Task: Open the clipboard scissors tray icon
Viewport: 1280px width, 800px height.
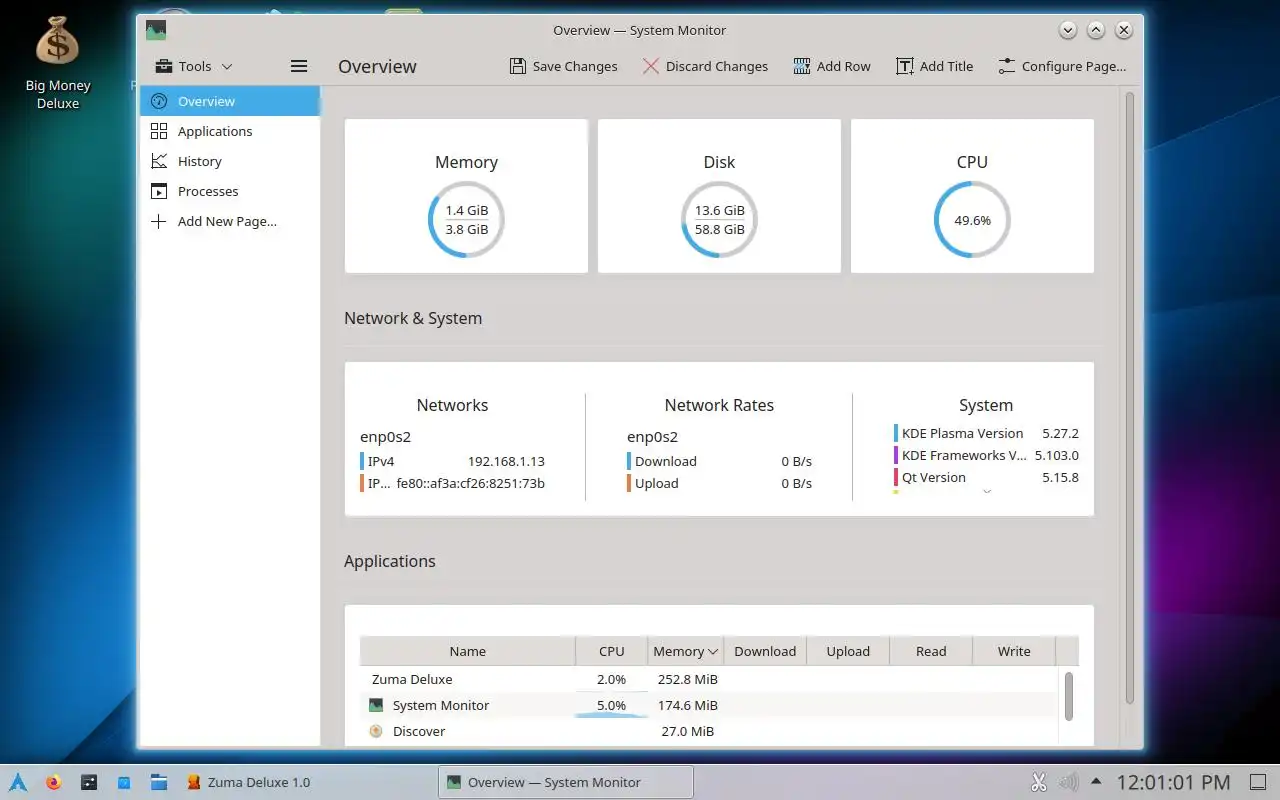Action: click(x=1039, y=782)
